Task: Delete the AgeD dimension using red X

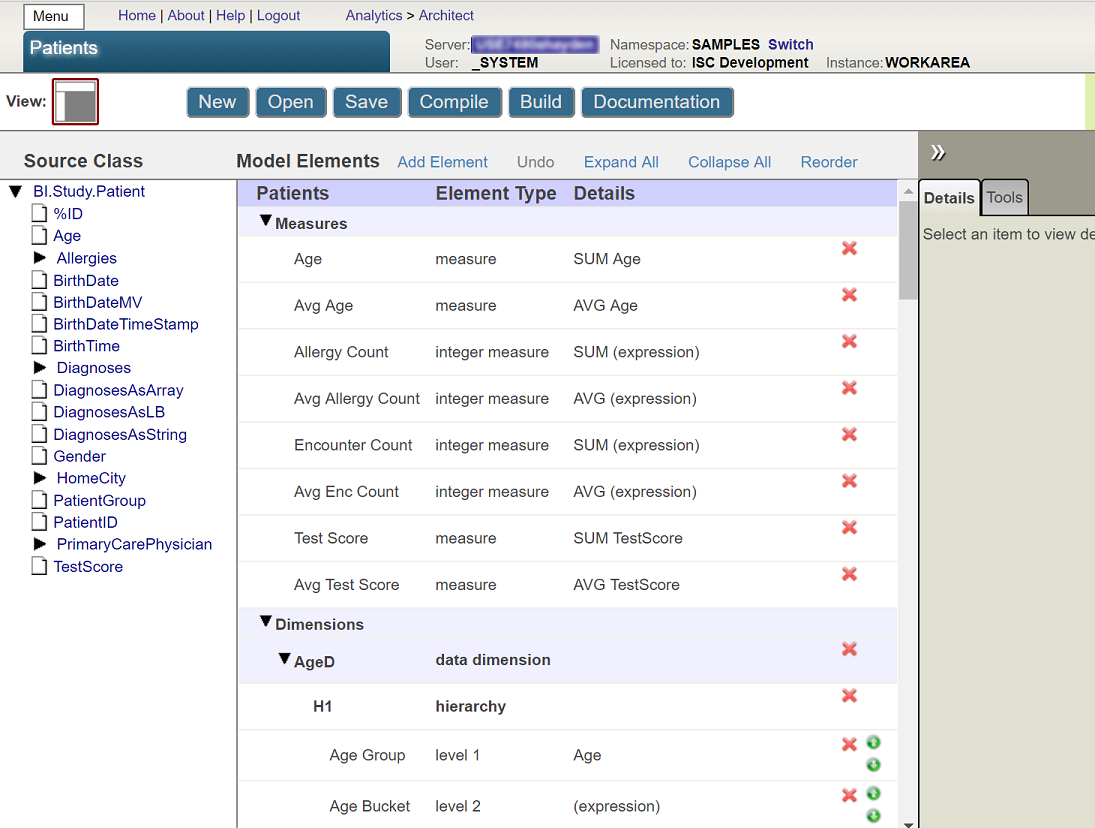Action: pyautogui.click(x=849, y=649)
